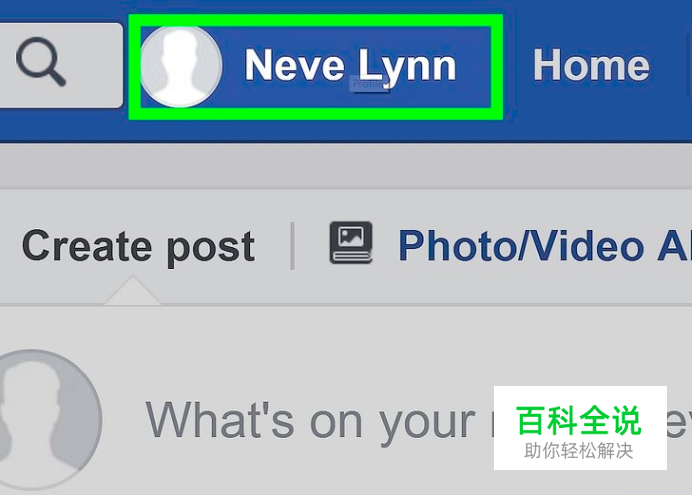Open profile via the top bar avatar
The height and width of the screenshot is (495, 692).
[x=181, y=67]
